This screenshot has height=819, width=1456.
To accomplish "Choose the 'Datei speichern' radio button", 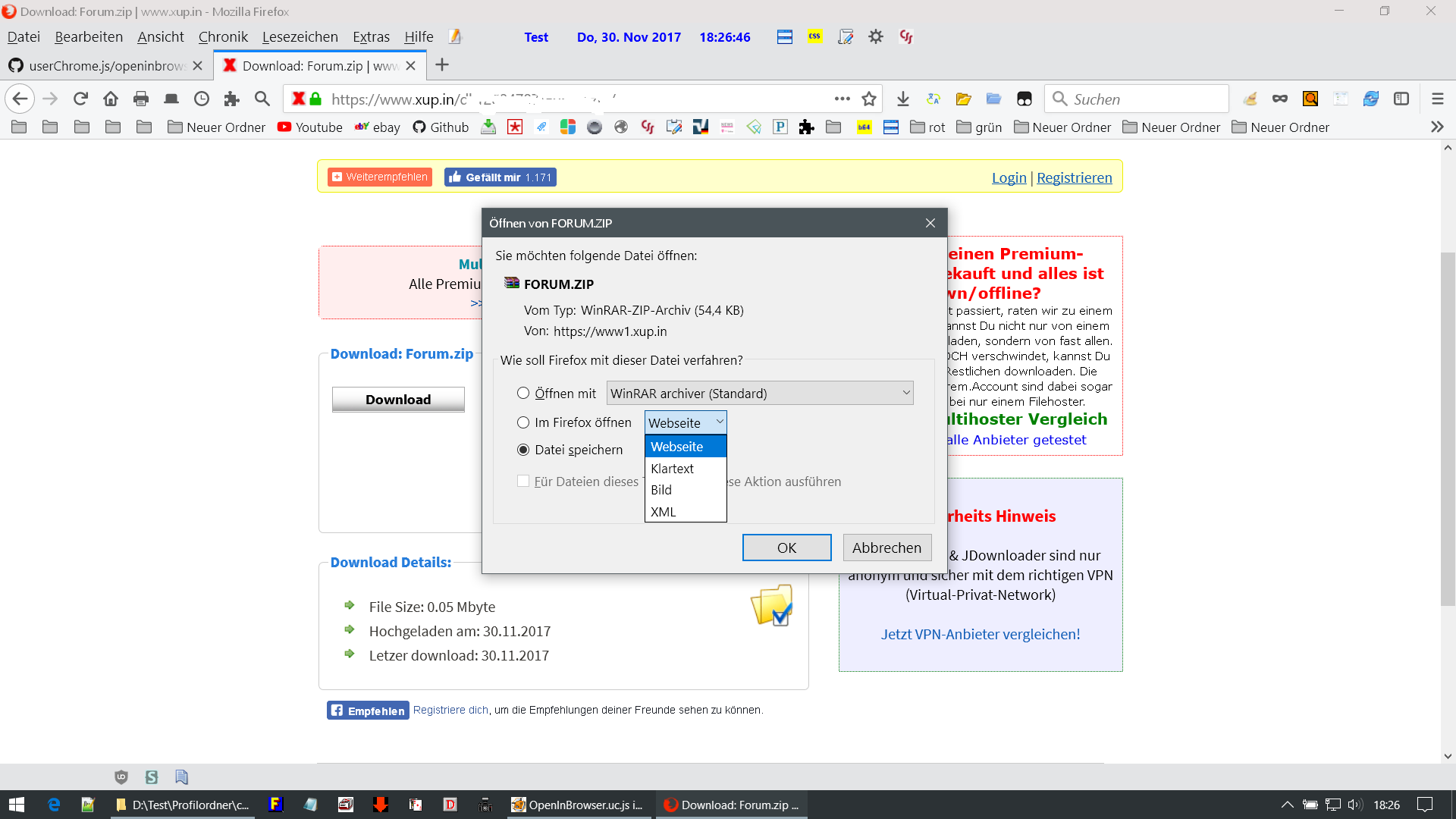I will point(523,450).
